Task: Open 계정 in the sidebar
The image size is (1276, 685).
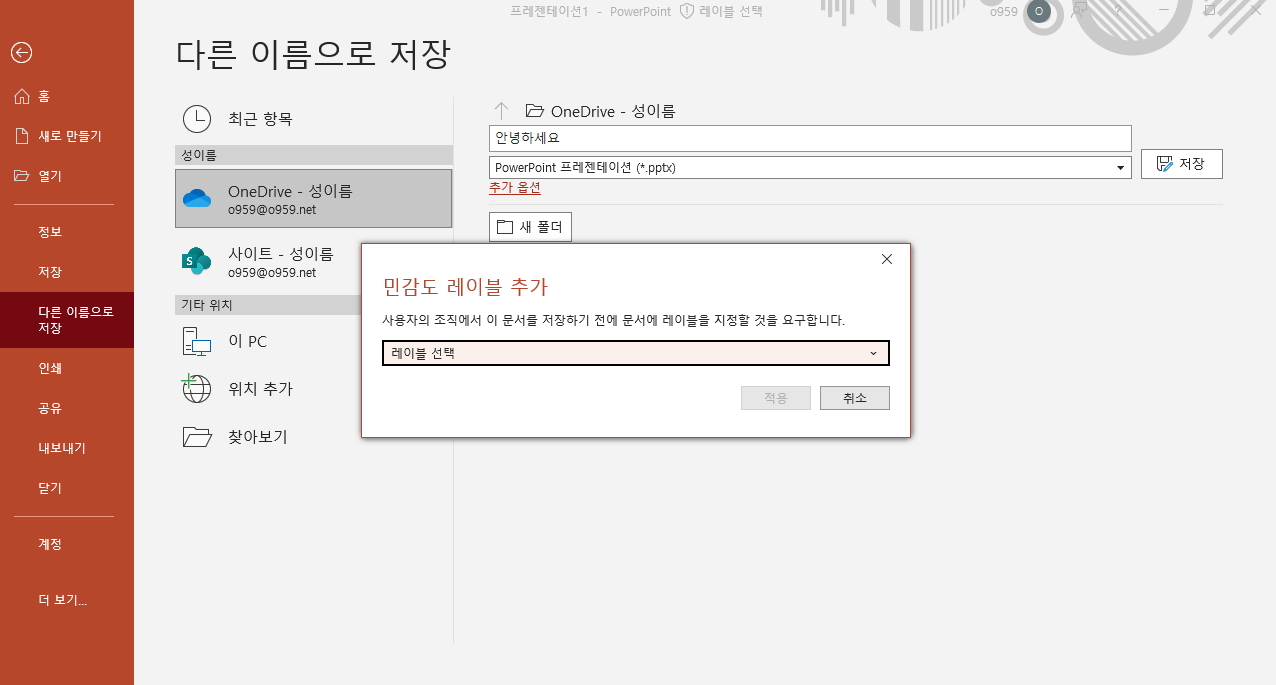Action: (x=67, y=544)
